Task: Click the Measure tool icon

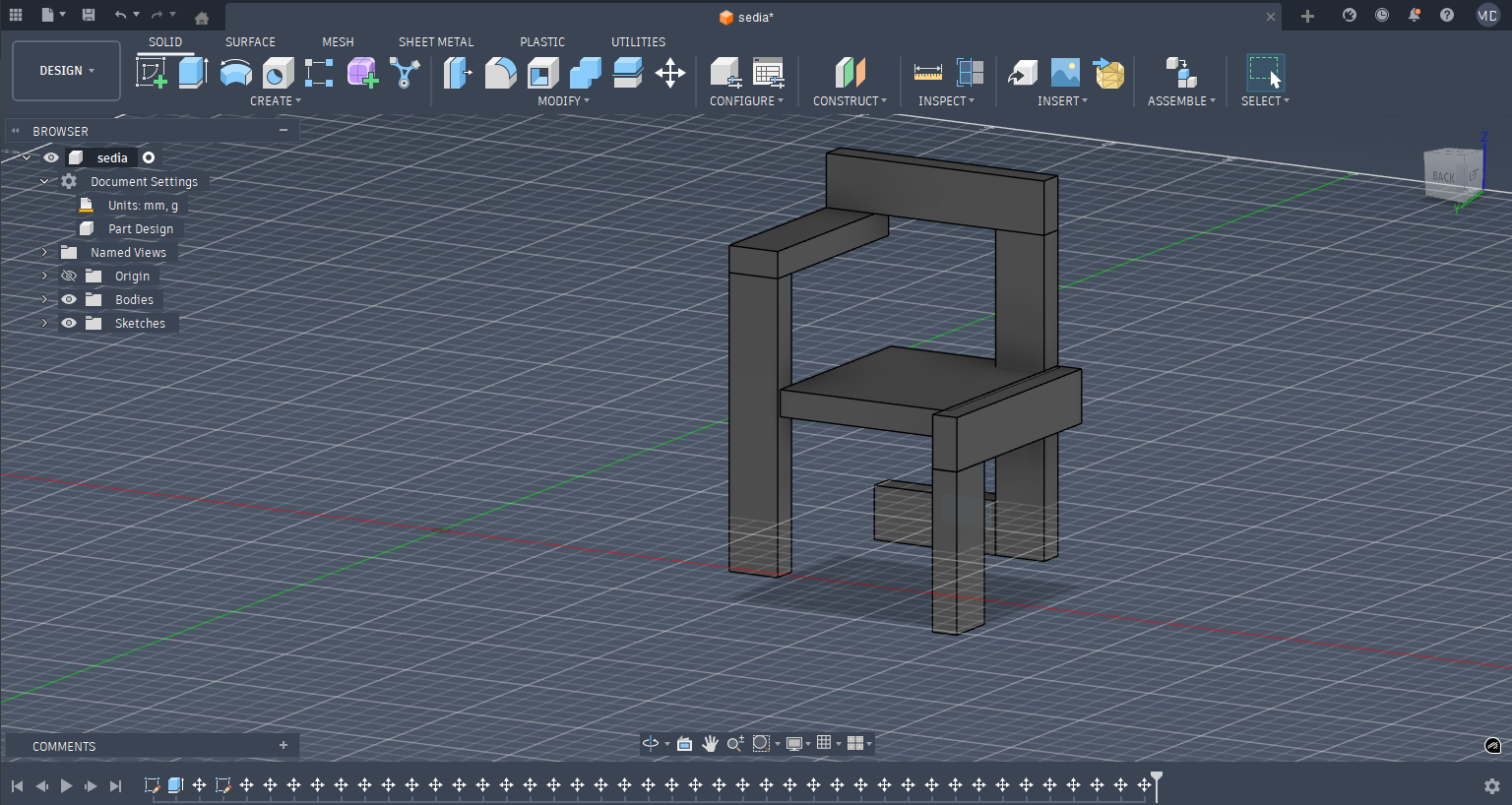Action: click(x=927, y=73)
